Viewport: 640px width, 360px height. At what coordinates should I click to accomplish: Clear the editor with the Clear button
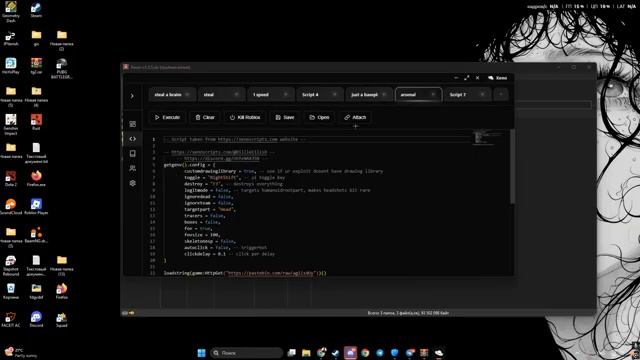tap(205, 118)
